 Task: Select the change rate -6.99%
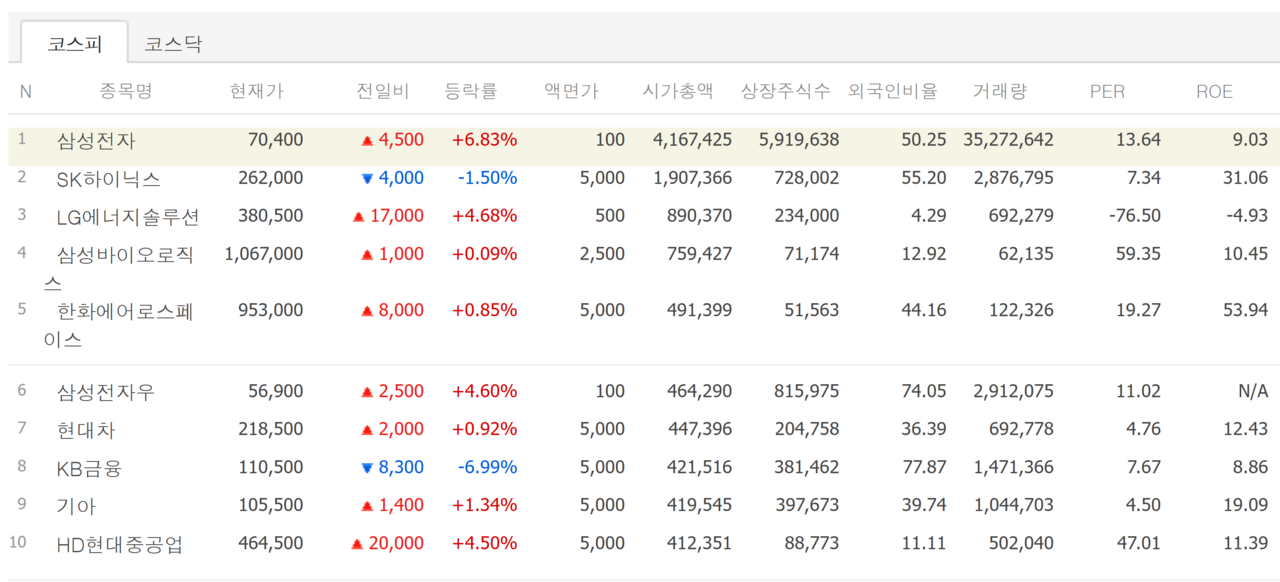(487, 467)
